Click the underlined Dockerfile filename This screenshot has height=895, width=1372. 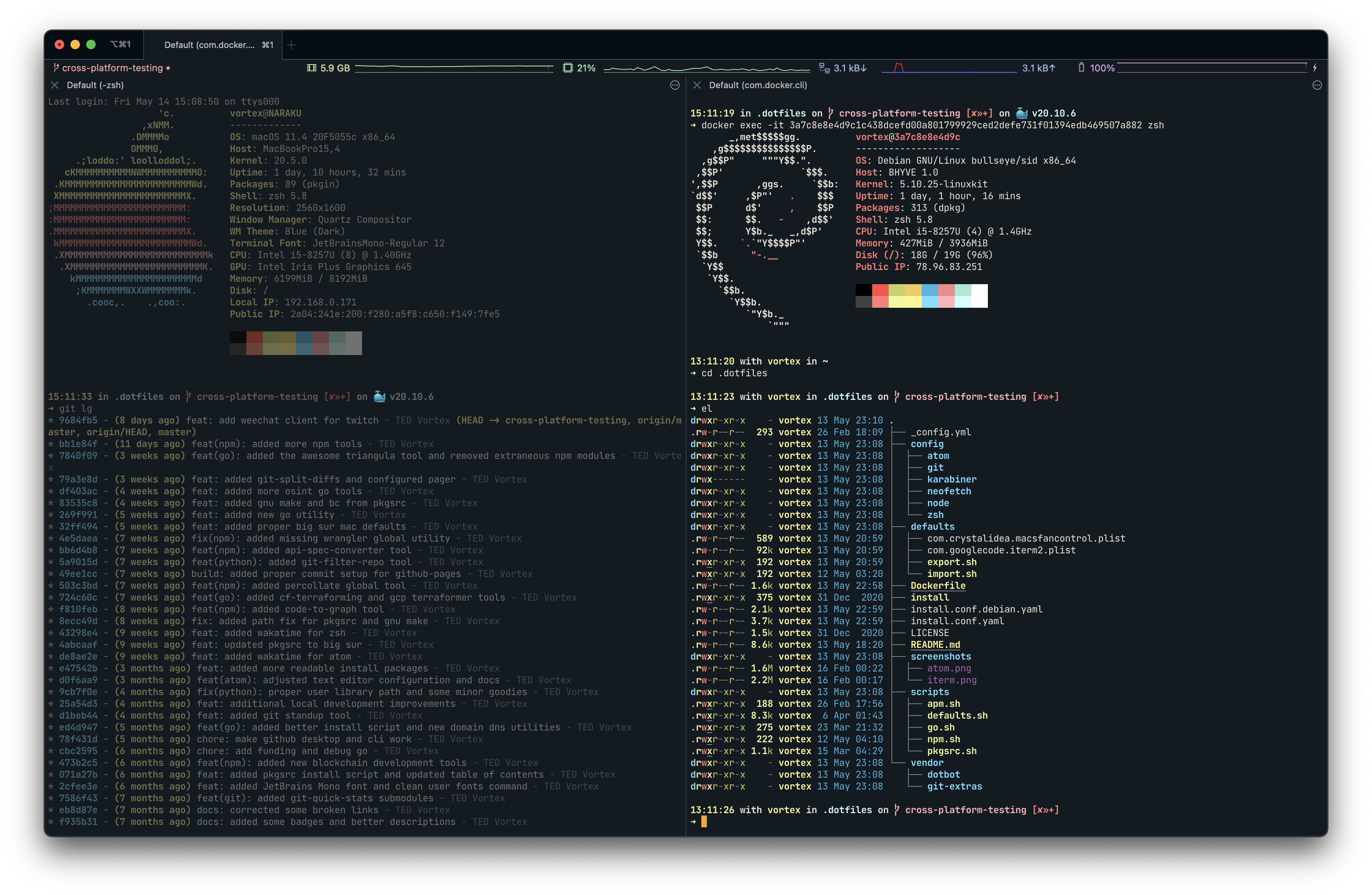point(938,586)
